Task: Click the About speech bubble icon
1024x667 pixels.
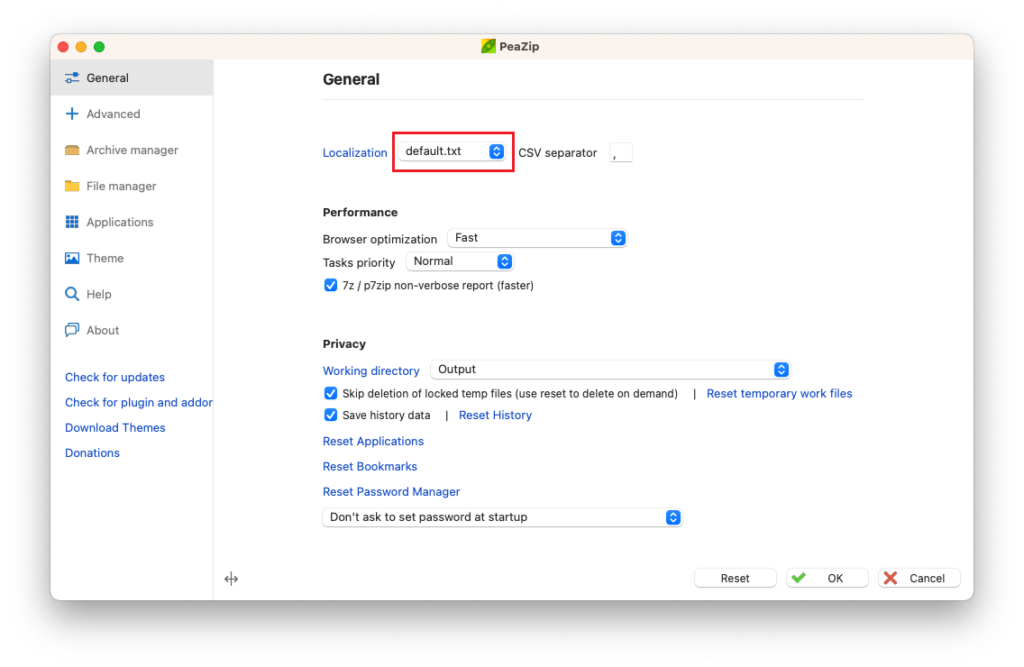Action: coord(72,330)
